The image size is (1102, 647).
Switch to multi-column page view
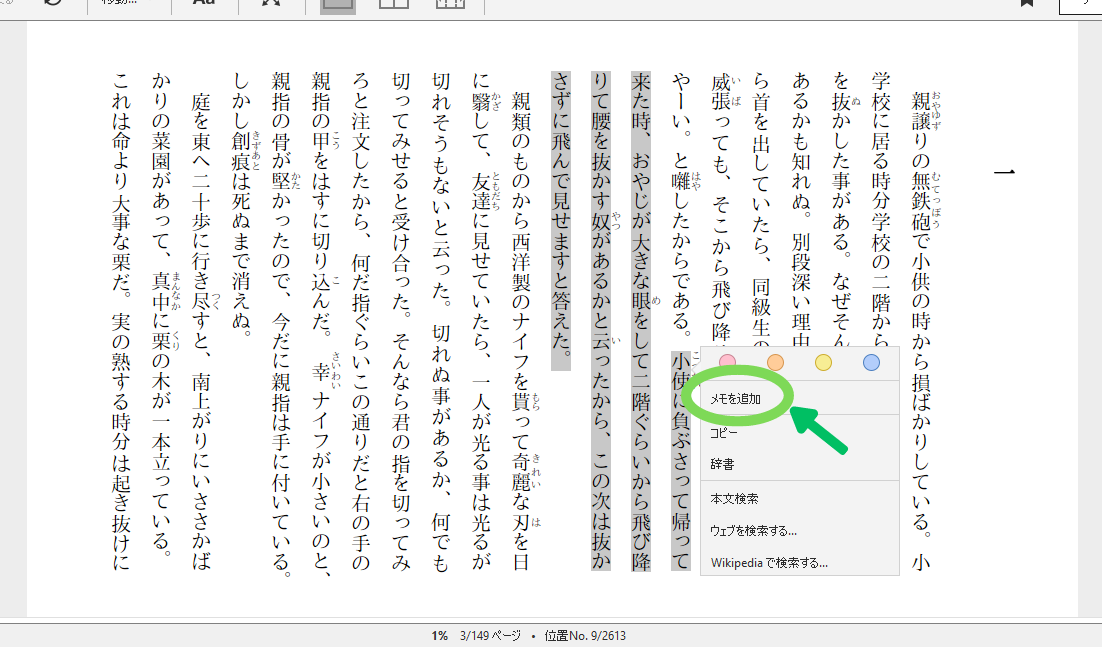pos(450,5)
